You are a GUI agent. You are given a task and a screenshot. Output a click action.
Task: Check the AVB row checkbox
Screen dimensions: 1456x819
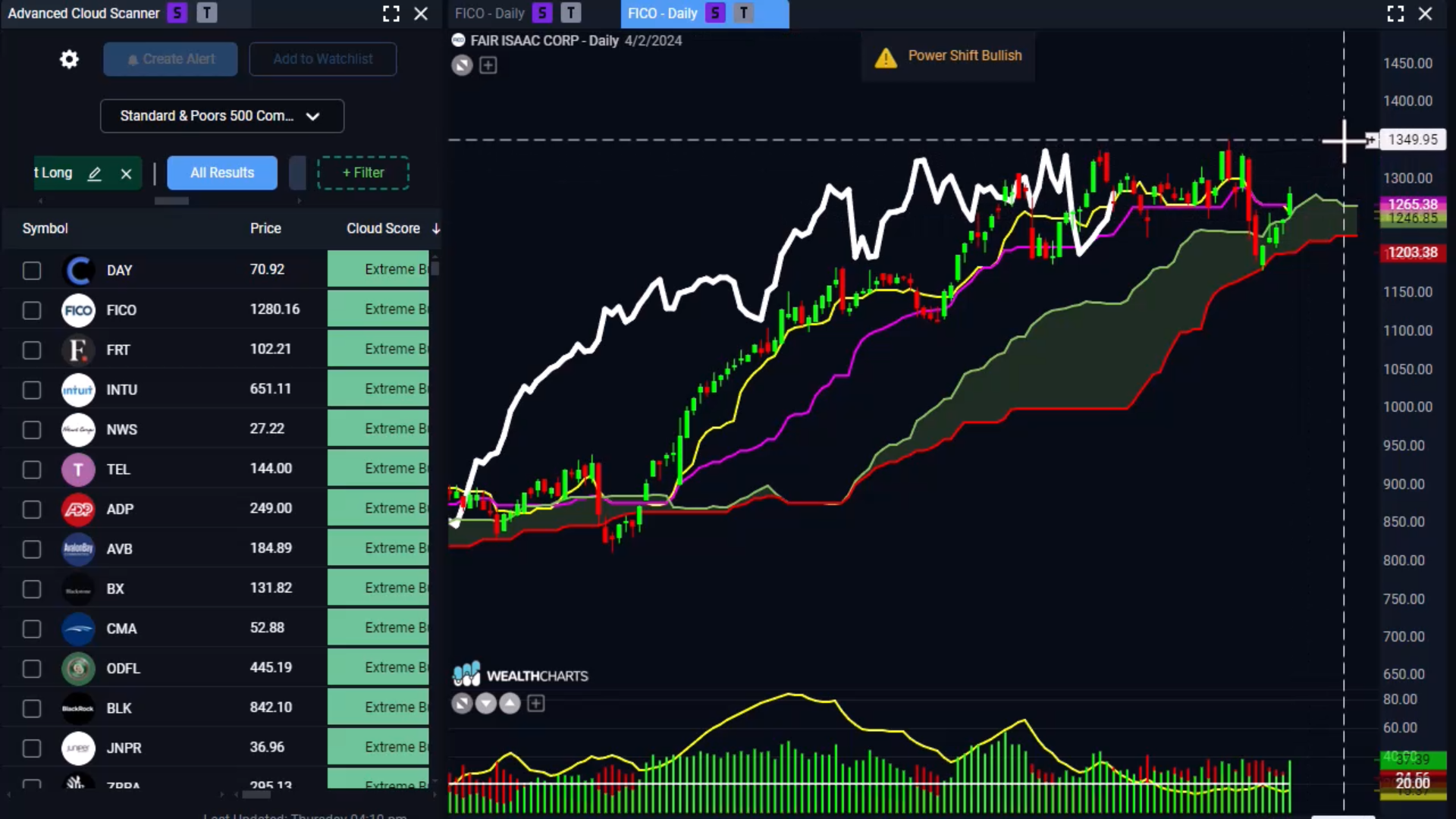point(32,549)
